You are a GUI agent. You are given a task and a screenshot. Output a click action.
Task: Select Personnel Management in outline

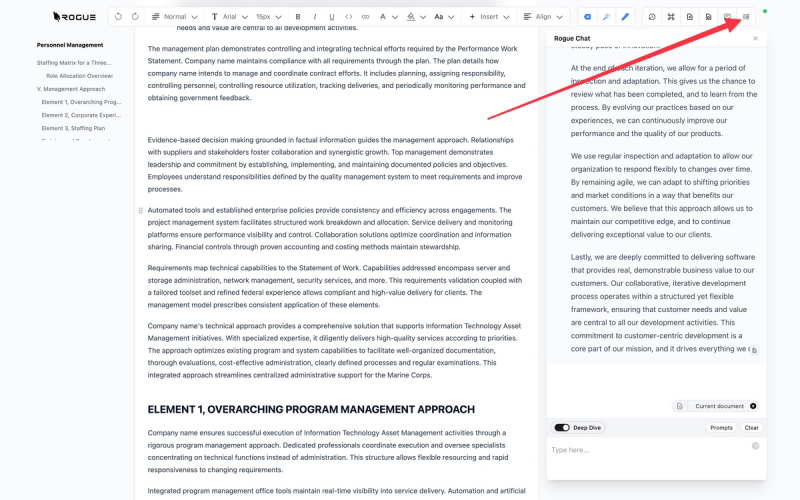click(70, 45)
